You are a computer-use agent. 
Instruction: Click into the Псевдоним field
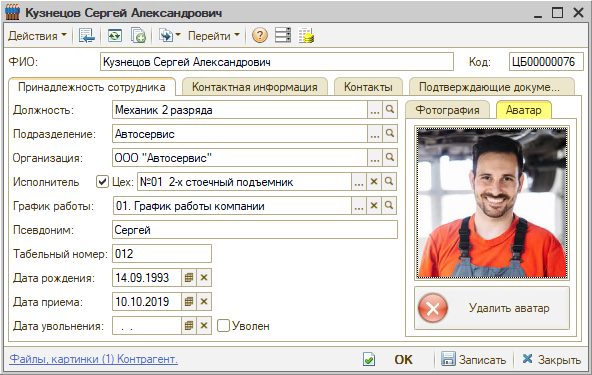pos(255,230)
